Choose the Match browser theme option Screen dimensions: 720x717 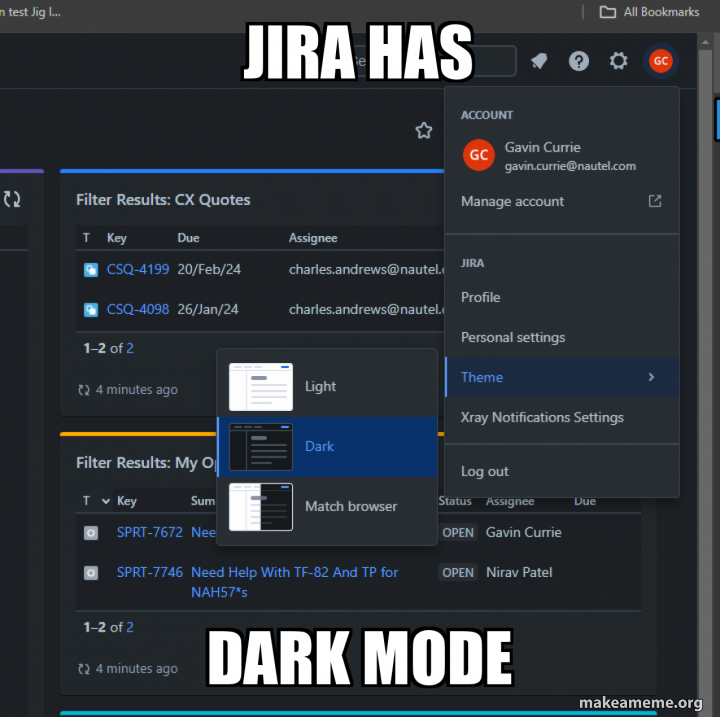(x=327, y=507)
